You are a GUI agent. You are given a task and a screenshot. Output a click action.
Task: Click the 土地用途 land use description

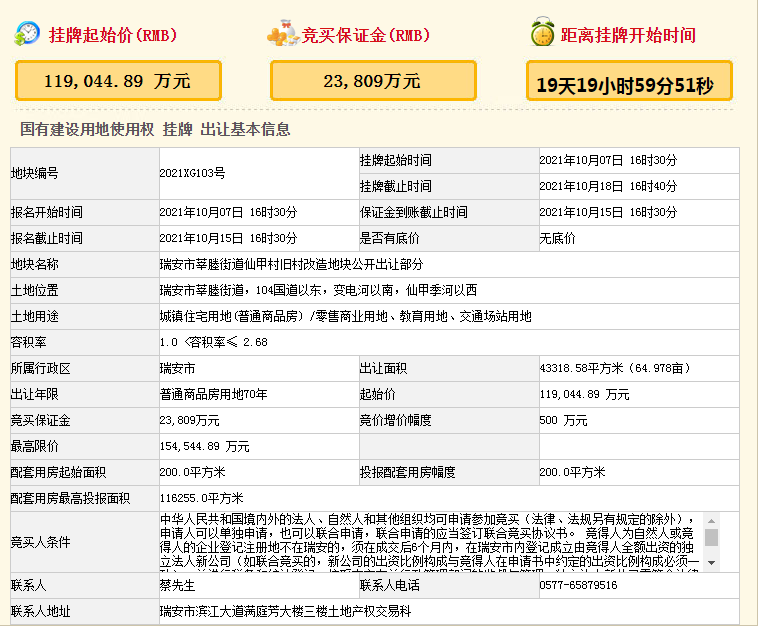click(x=345, y=316)
